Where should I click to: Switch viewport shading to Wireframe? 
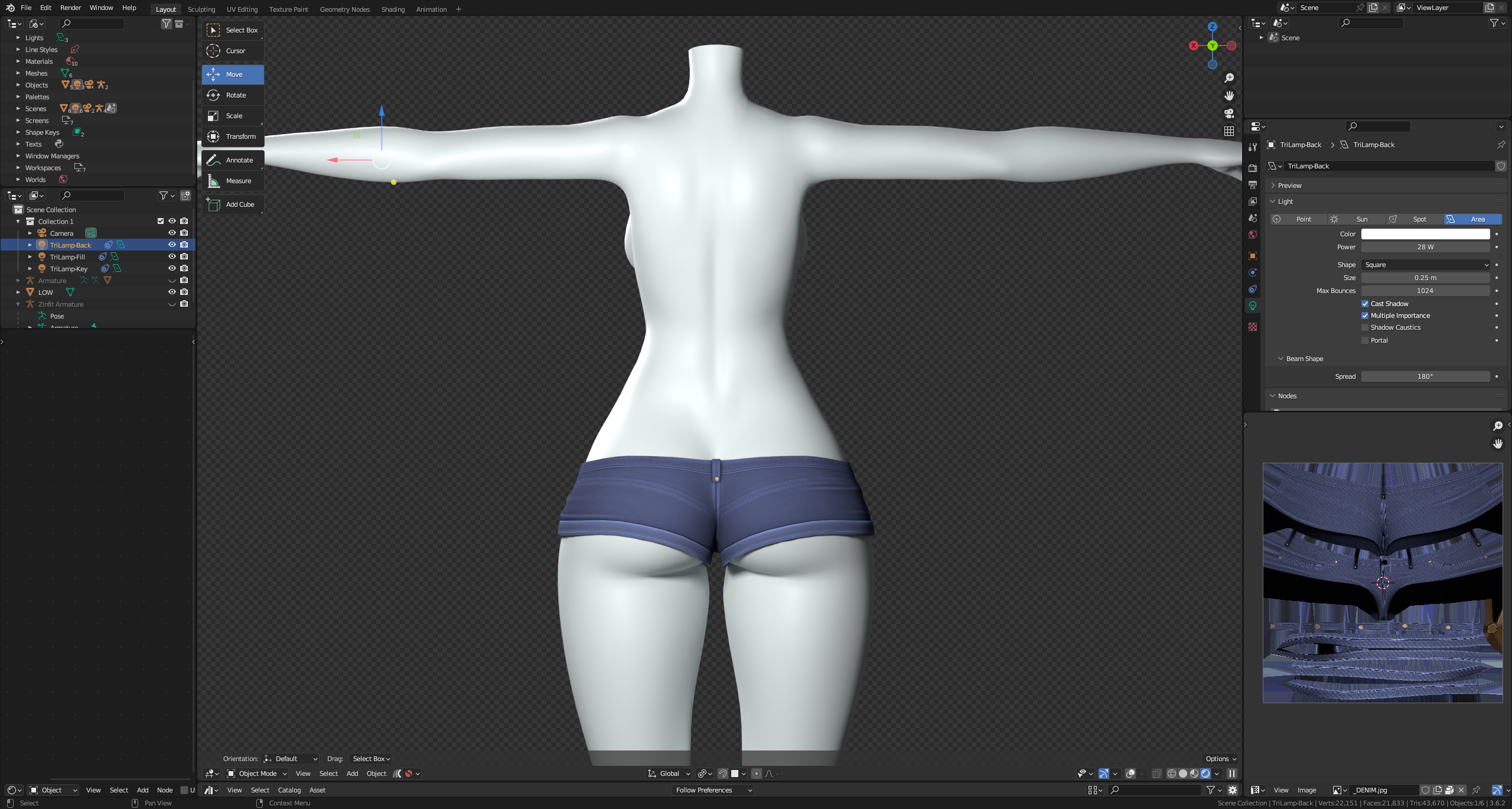point(1172,774)
